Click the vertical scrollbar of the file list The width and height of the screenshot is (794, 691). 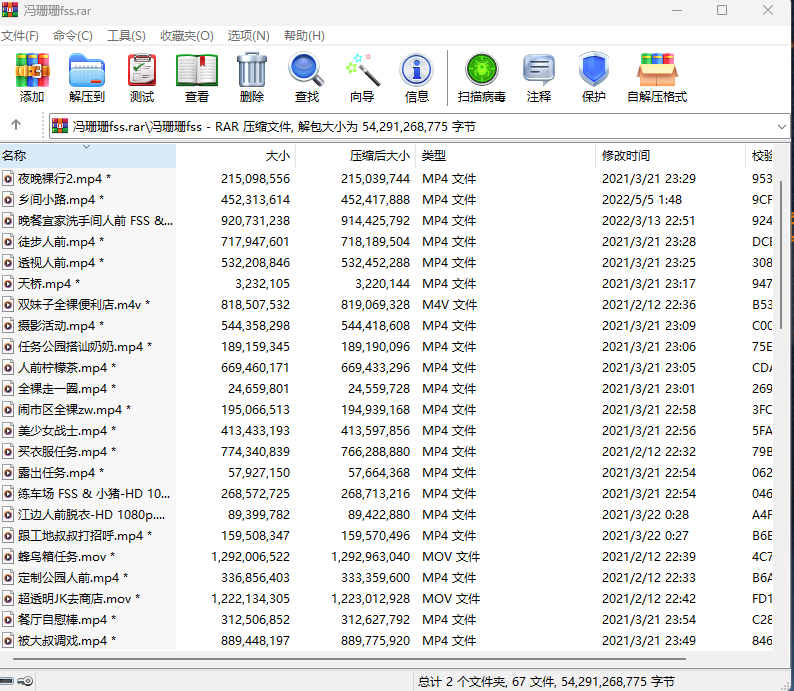(781, 256)
